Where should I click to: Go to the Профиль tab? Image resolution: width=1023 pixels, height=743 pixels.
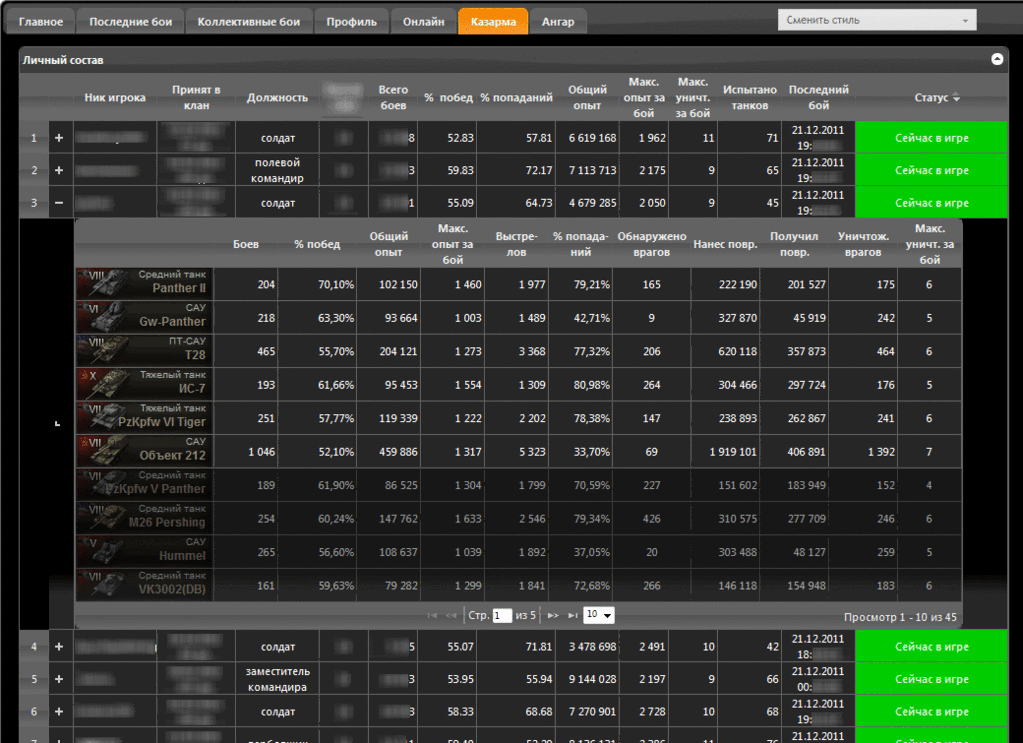pos(352,22)
